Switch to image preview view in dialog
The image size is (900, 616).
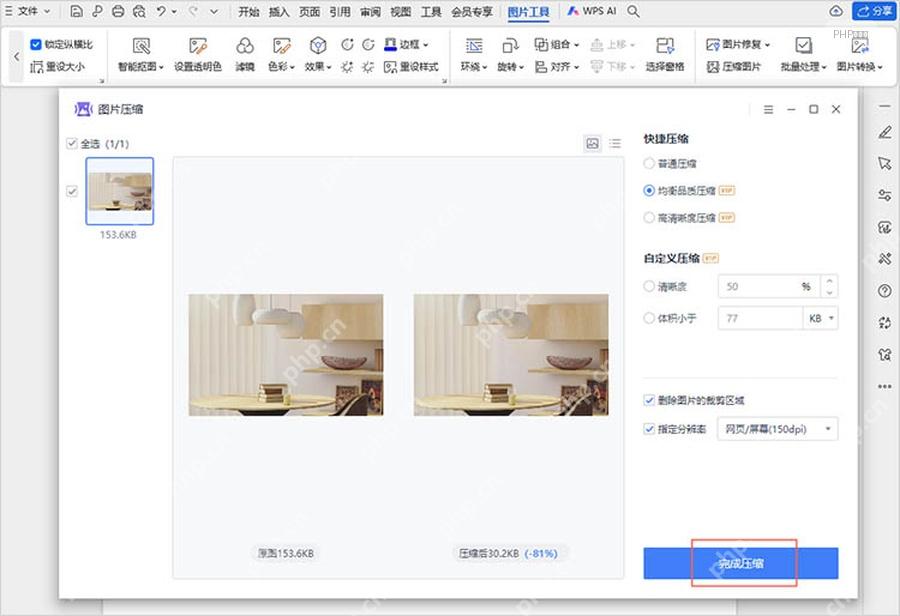[592, 144]
